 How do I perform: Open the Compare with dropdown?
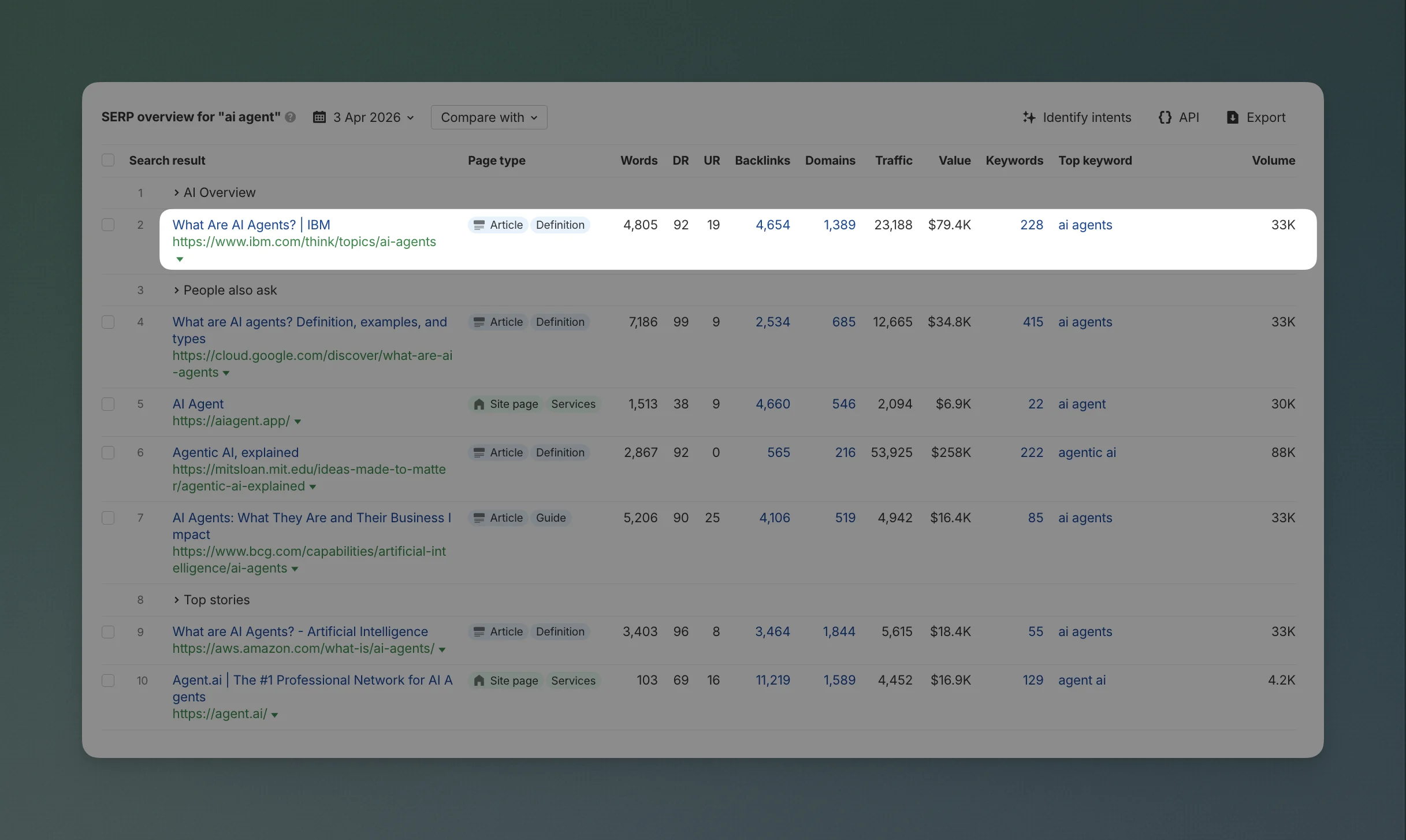click(488, 117)
